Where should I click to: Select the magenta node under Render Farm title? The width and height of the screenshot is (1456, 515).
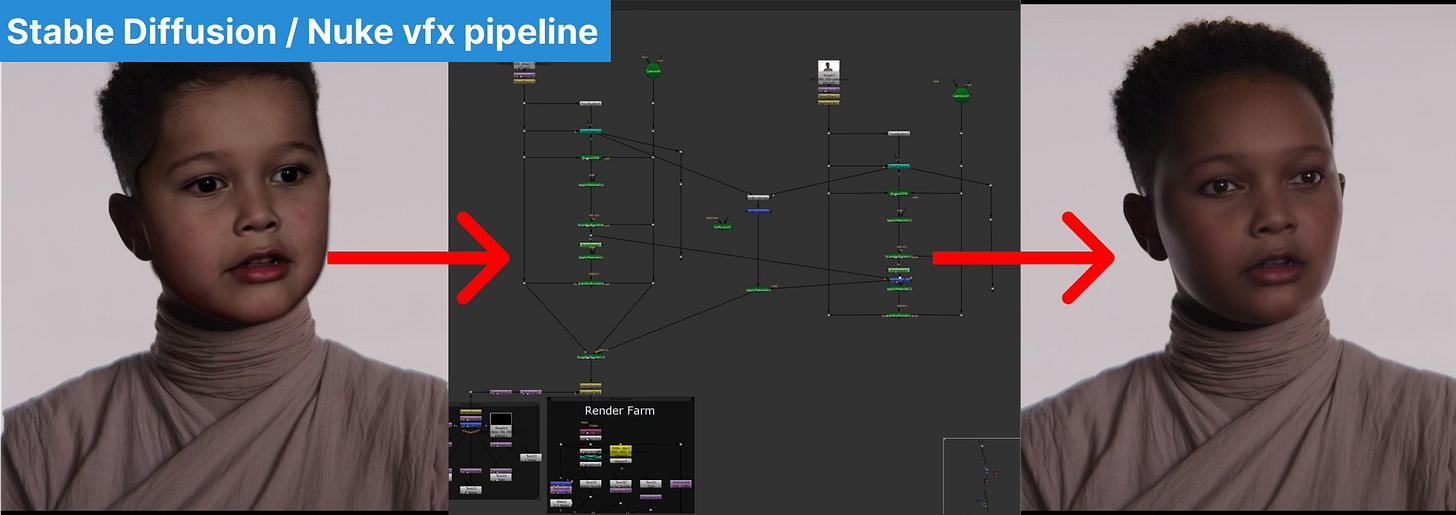591,431
